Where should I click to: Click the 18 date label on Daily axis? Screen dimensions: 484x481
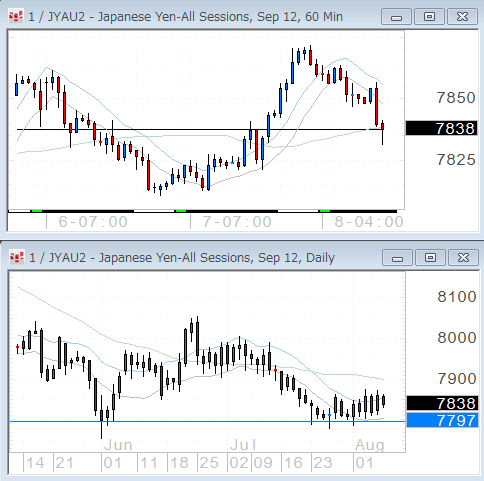point(179,463)
